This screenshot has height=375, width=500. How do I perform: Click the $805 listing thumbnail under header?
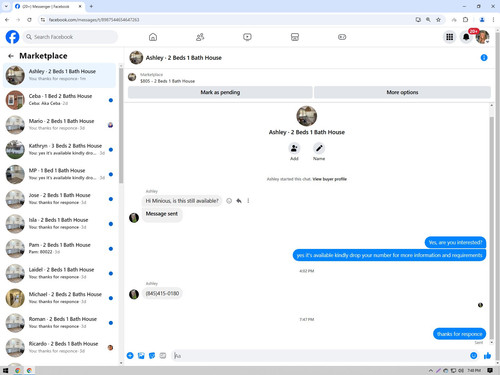pyautogui.click(x=132, y=77)
